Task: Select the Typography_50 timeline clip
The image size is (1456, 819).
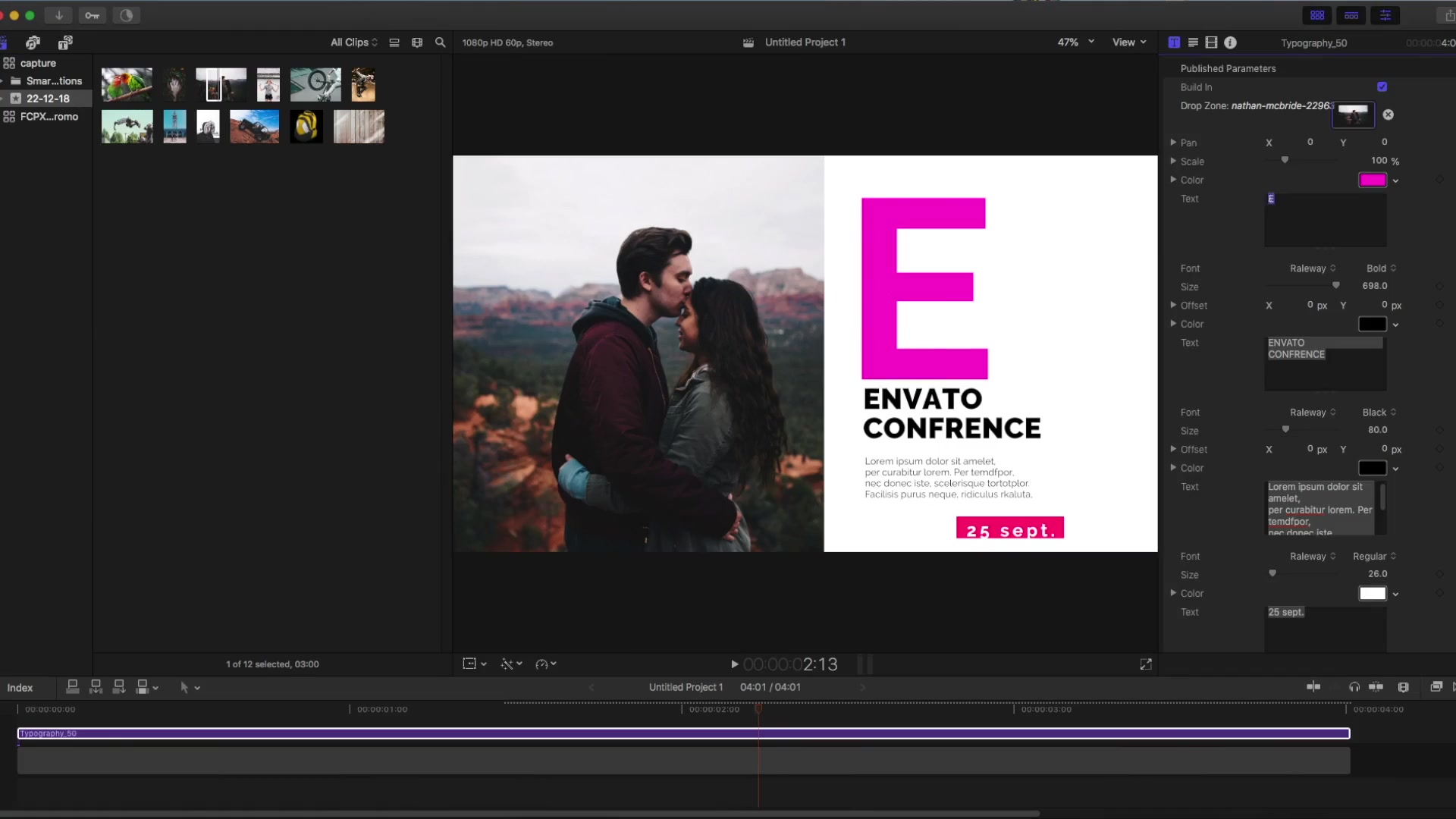Action: [x=683, y=733]
